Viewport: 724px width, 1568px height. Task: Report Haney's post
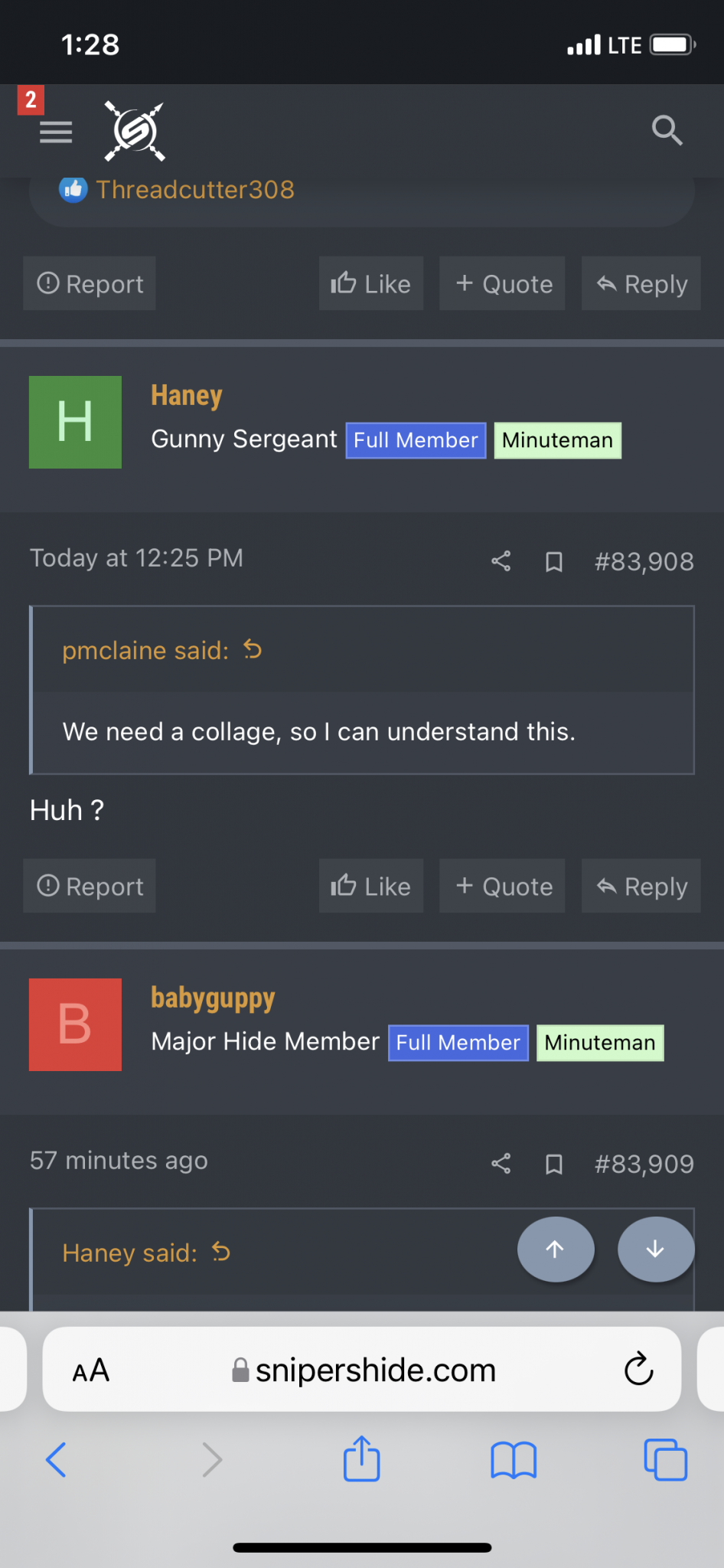pos(90,886)
